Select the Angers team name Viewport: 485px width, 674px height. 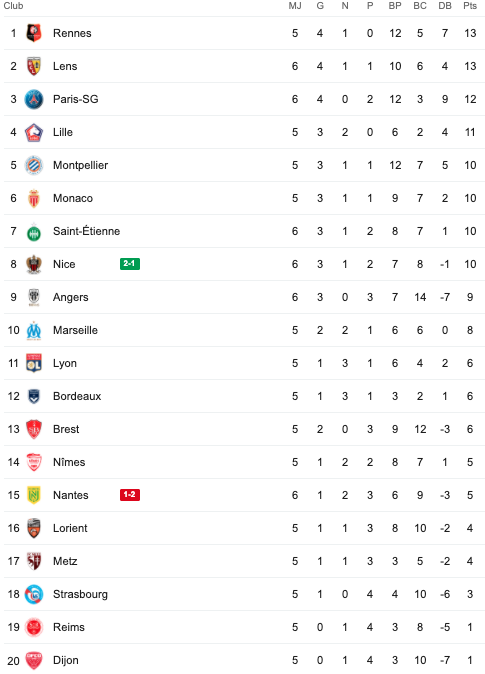[x=71, y=297]
